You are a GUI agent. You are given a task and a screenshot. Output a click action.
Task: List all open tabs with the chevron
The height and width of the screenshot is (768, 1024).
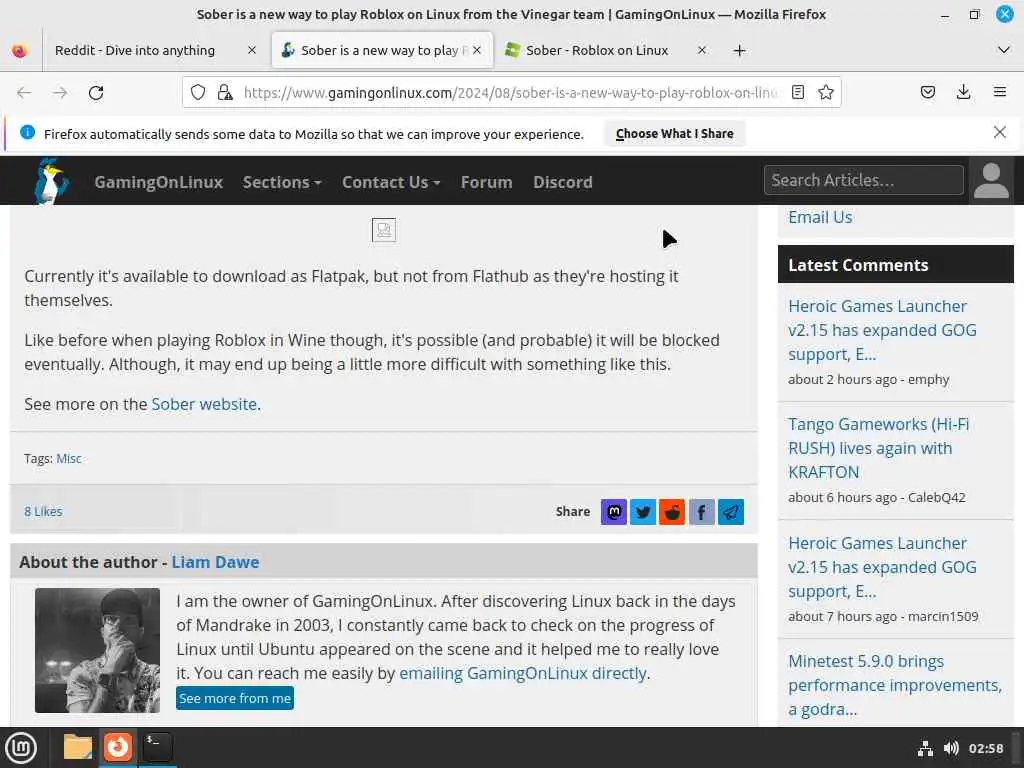[1004, 50]
